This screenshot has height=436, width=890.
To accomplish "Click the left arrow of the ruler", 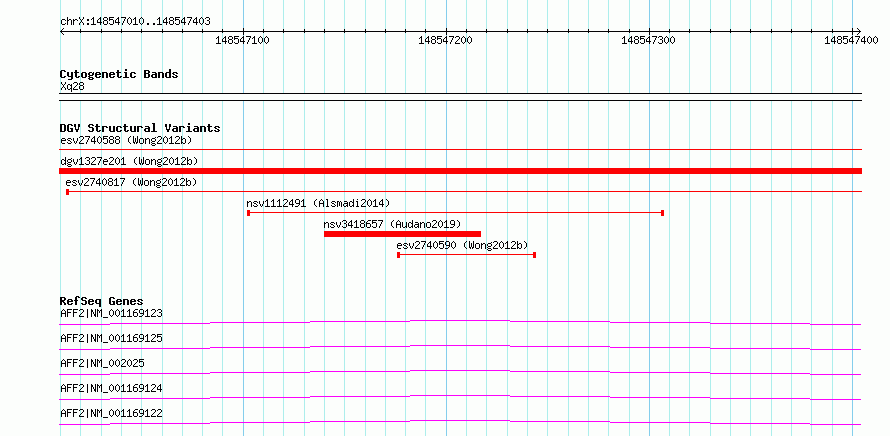I will tap(62, 31).
